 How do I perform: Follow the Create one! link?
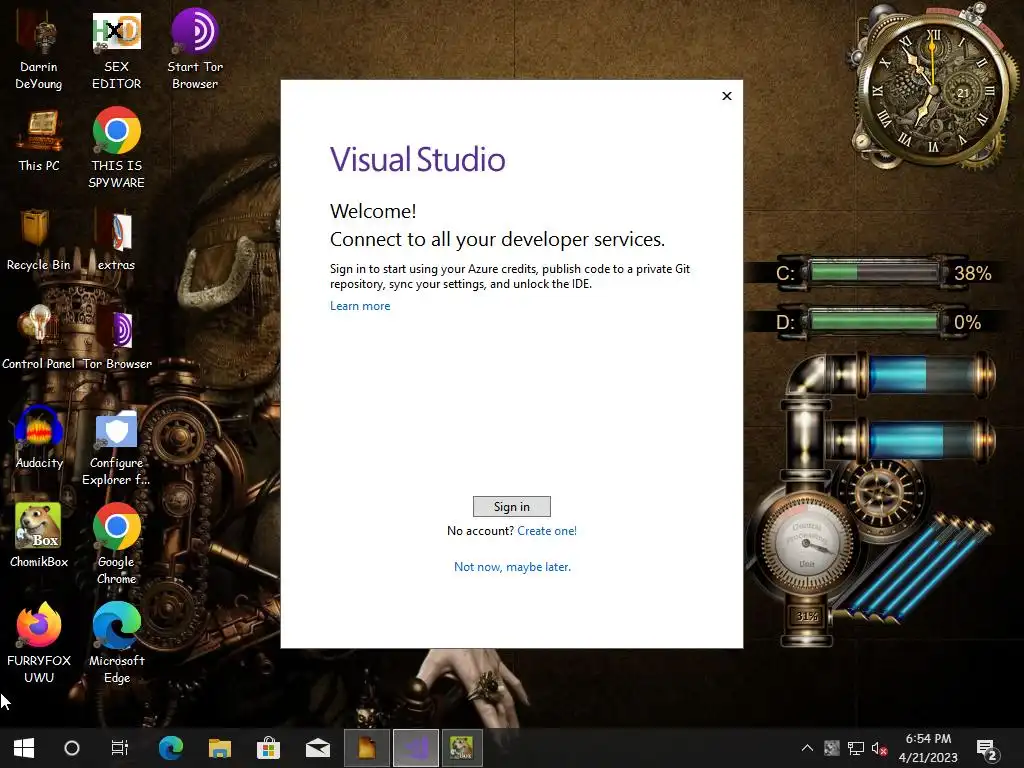click(x=547, y=531)
